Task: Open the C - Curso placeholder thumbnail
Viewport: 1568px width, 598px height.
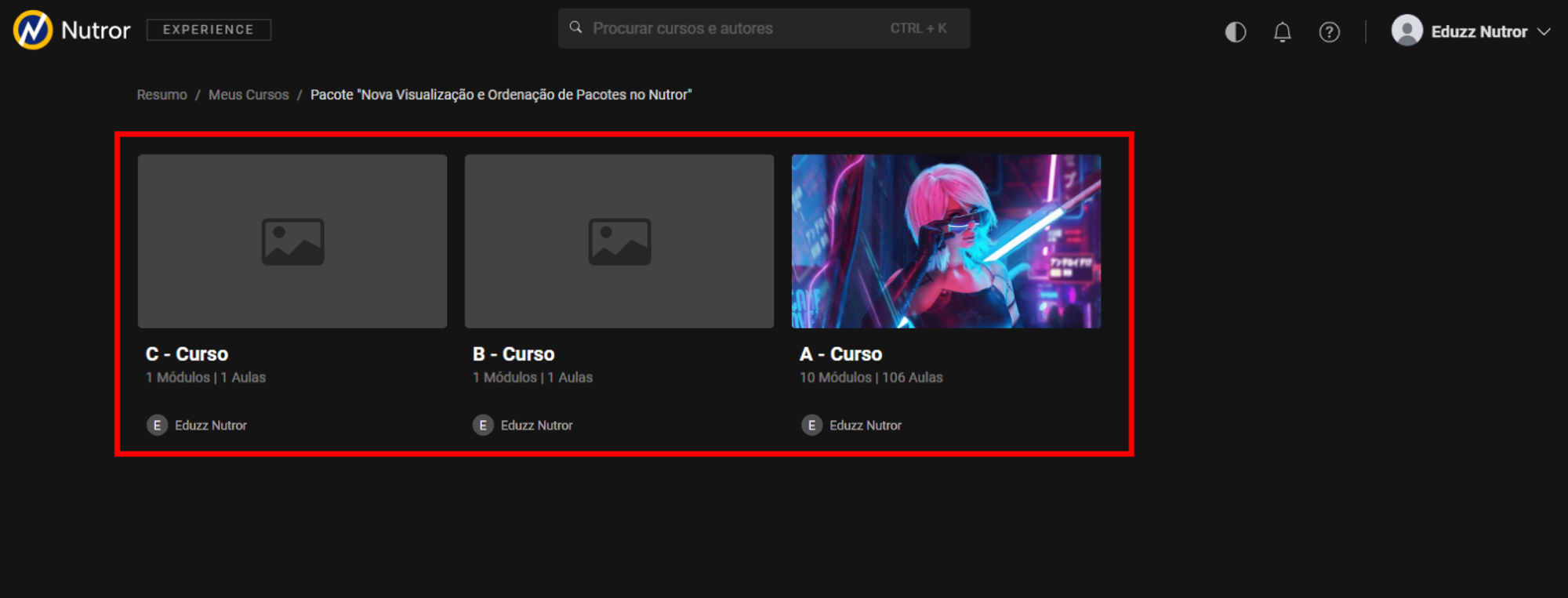Action: (292, 241)
